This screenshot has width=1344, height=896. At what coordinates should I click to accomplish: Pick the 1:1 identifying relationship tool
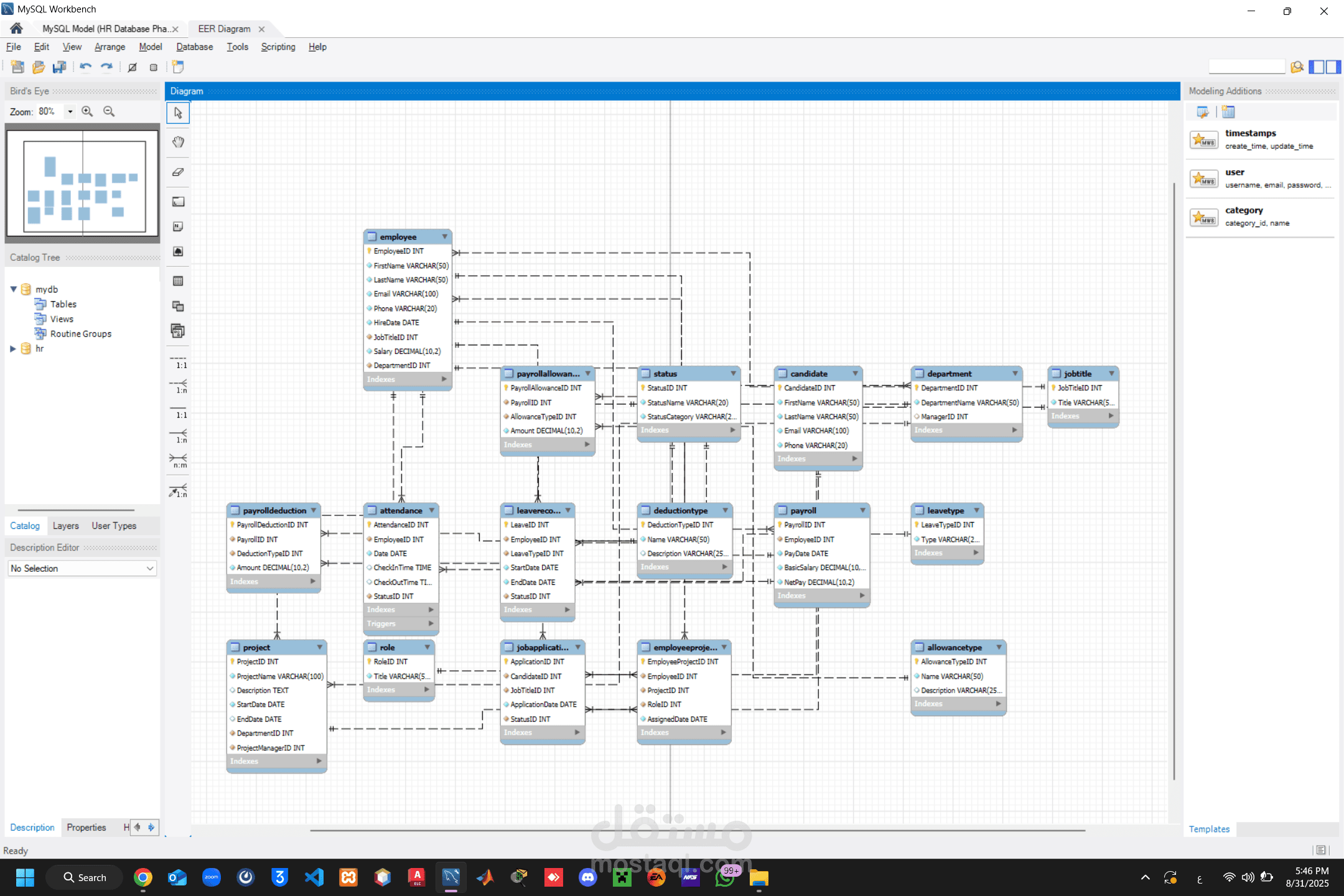178,412
